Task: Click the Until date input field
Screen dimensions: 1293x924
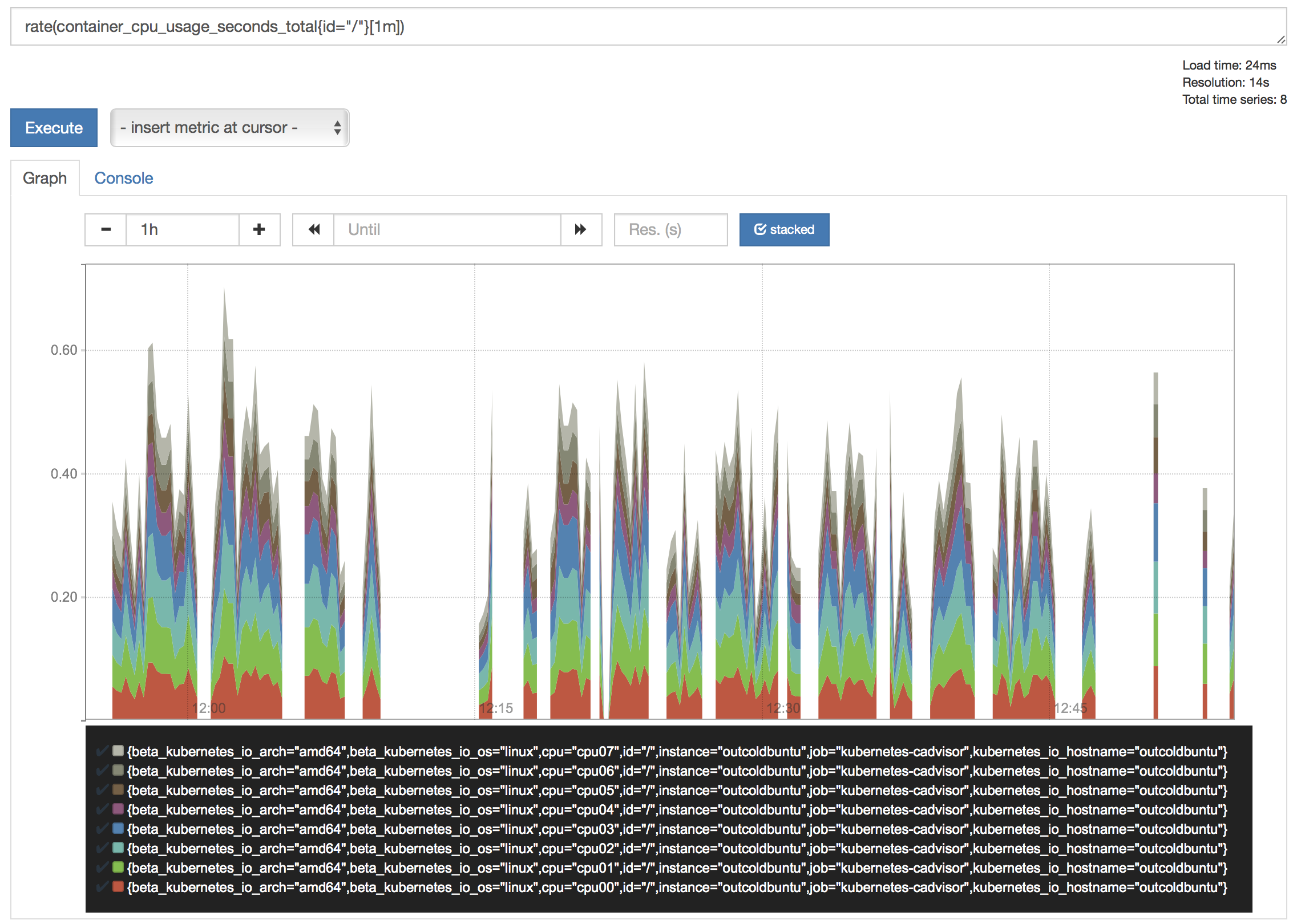Action: click(447, 230)
